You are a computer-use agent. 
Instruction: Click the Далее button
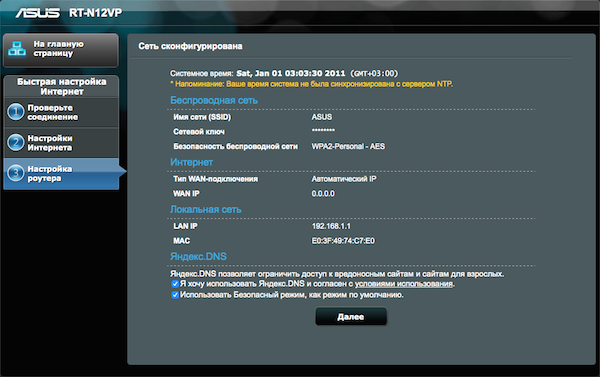point(351,317)
